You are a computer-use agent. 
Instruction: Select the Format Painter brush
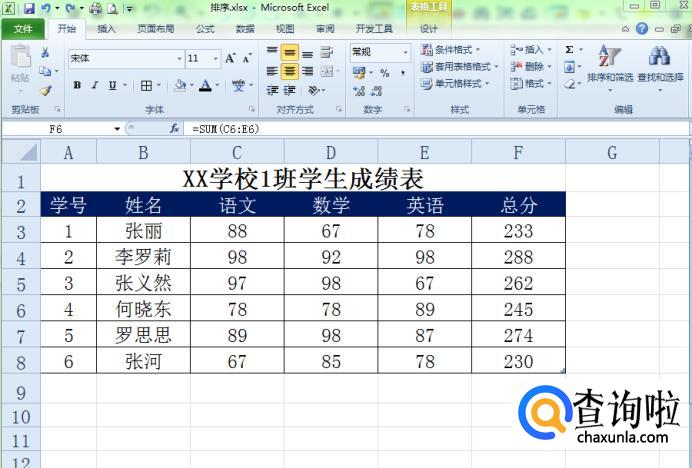pyautogui.click(x=45, y=91)
